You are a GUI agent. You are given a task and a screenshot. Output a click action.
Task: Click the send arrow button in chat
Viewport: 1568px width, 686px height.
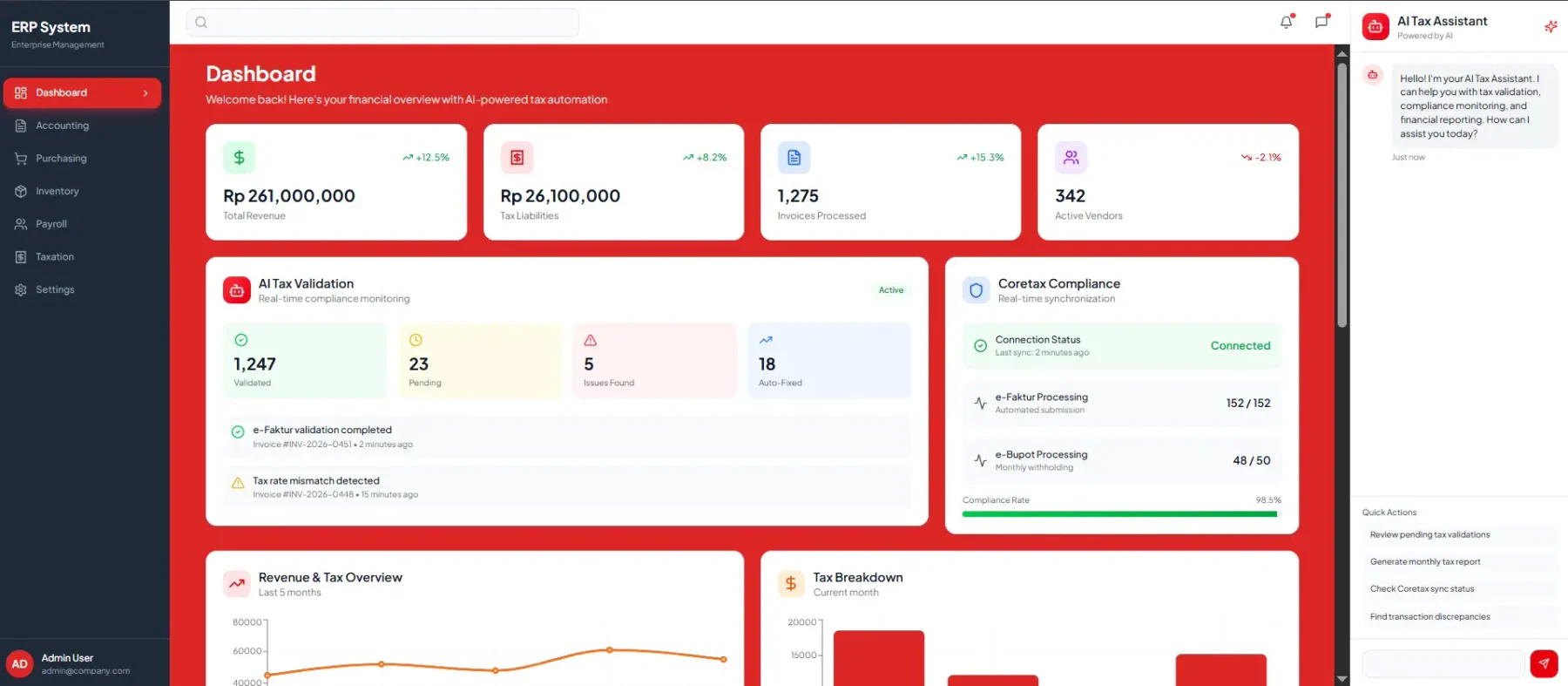click(x=1544, y=663)
